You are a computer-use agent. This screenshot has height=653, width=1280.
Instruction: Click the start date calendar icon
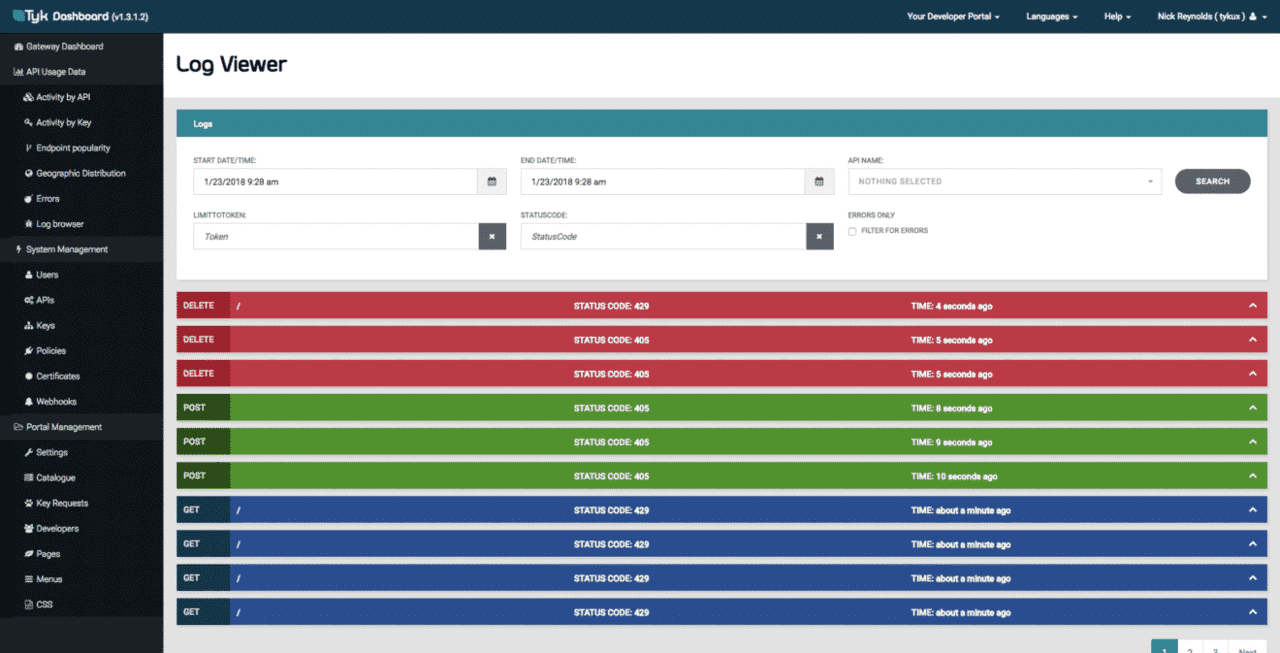[492, 182]
